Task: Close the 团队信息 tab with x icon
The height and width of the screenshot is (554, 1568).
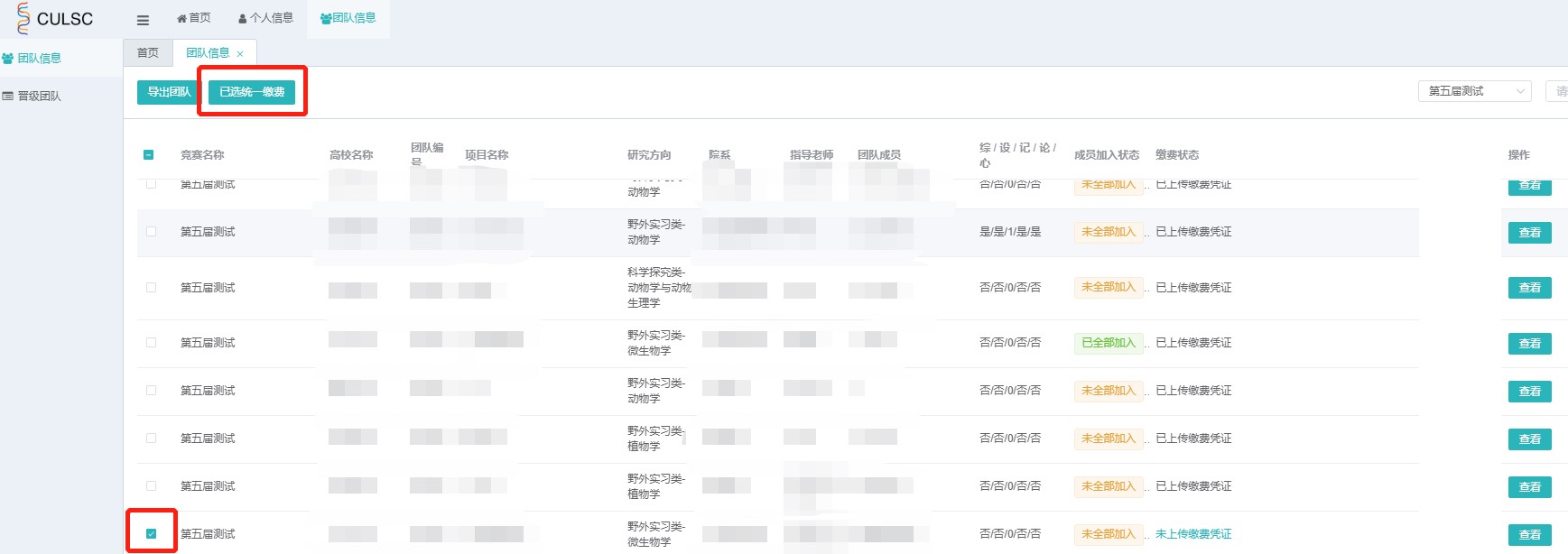Action: click(240, 54)
